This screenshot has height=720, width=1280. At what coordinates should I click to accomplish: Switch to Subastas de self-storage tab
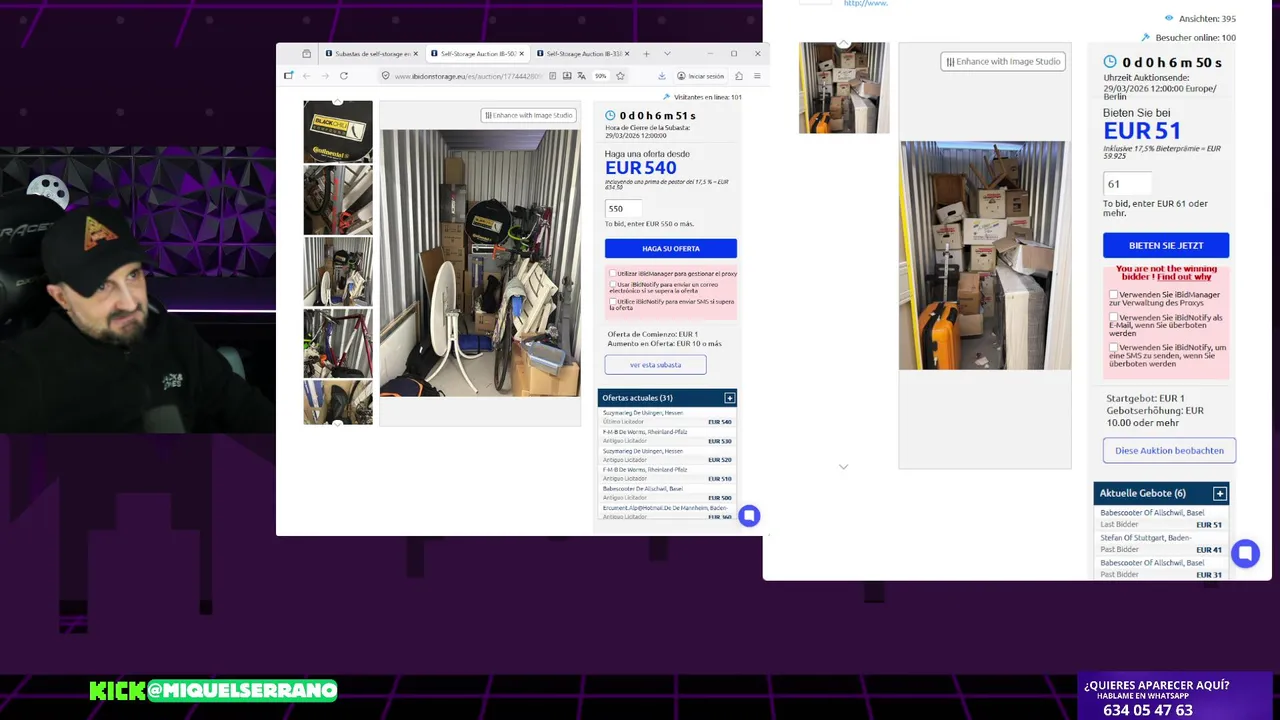pyautogui.click(x=371, y=54)
